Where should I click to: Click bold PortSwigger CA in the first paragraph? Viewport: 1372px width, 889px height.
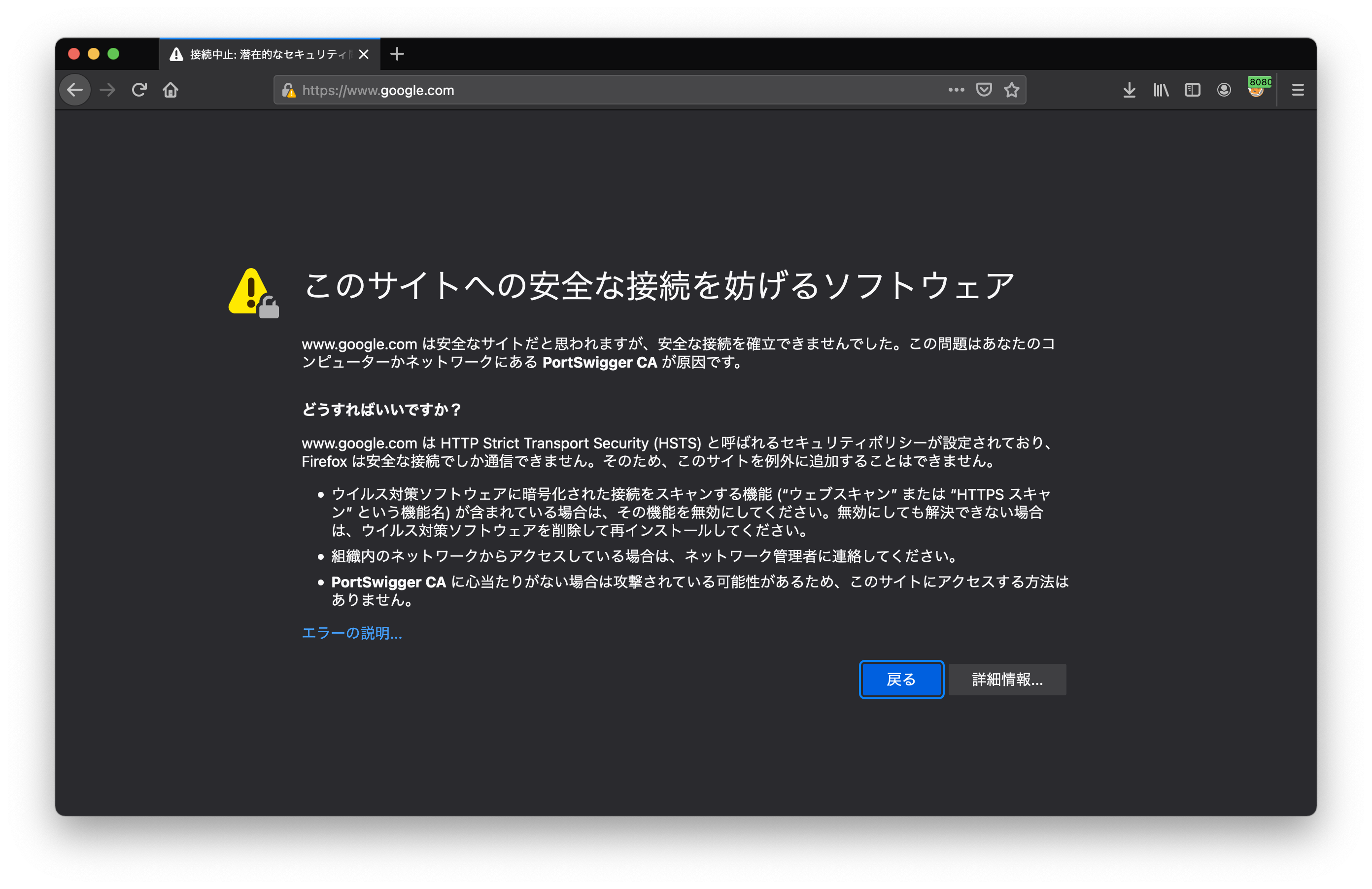[600, 362]
